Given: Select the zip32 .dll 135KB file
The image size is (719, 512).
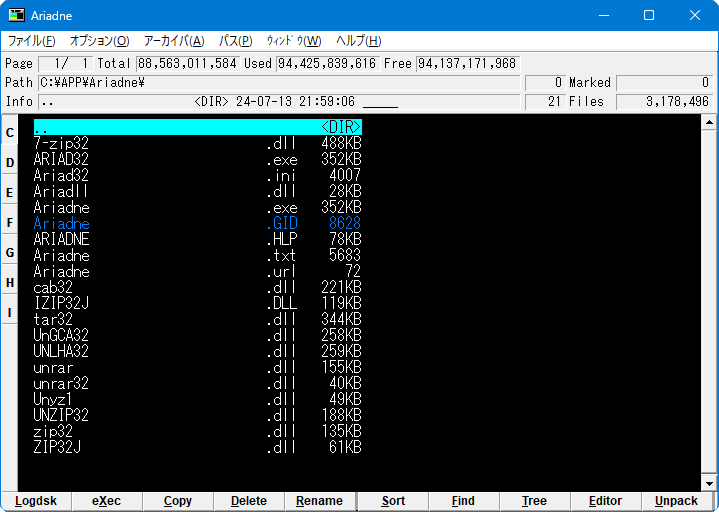Looking at the screenshot, I should 198,431.
